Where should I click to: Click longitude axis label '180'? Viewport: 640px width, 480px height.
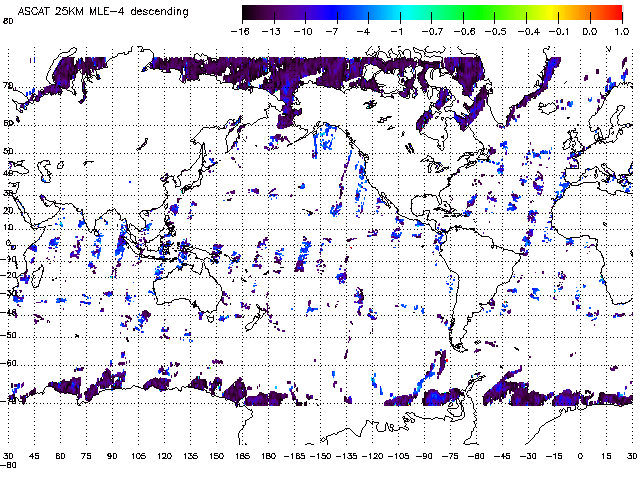(268, 456)
